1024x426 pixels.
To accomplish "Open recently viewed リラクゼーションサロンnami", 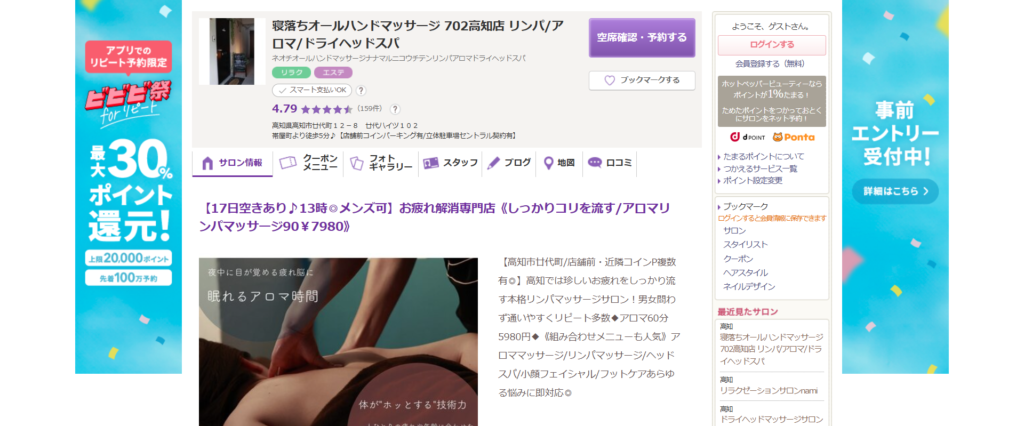I will coord(769,391).
